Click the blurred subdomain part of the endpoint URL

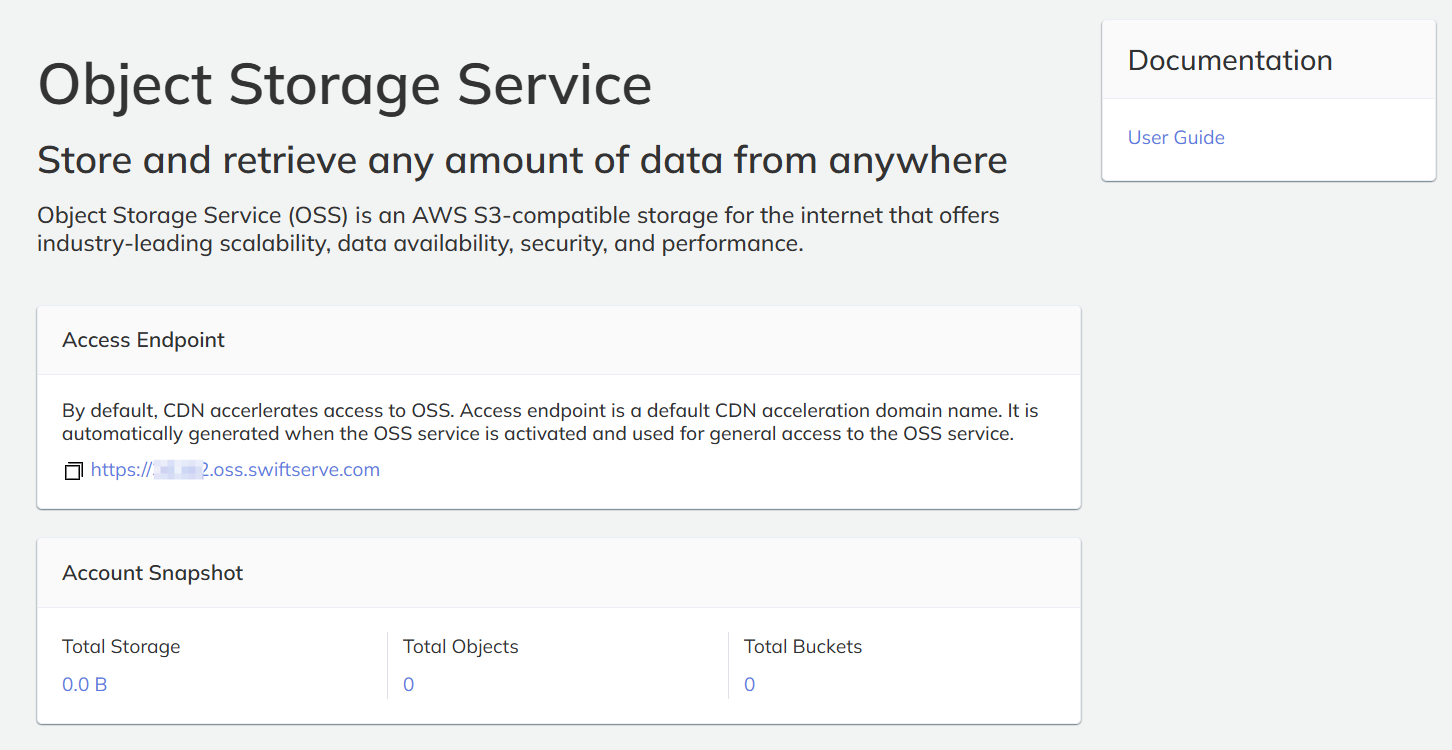pos(177,470)
